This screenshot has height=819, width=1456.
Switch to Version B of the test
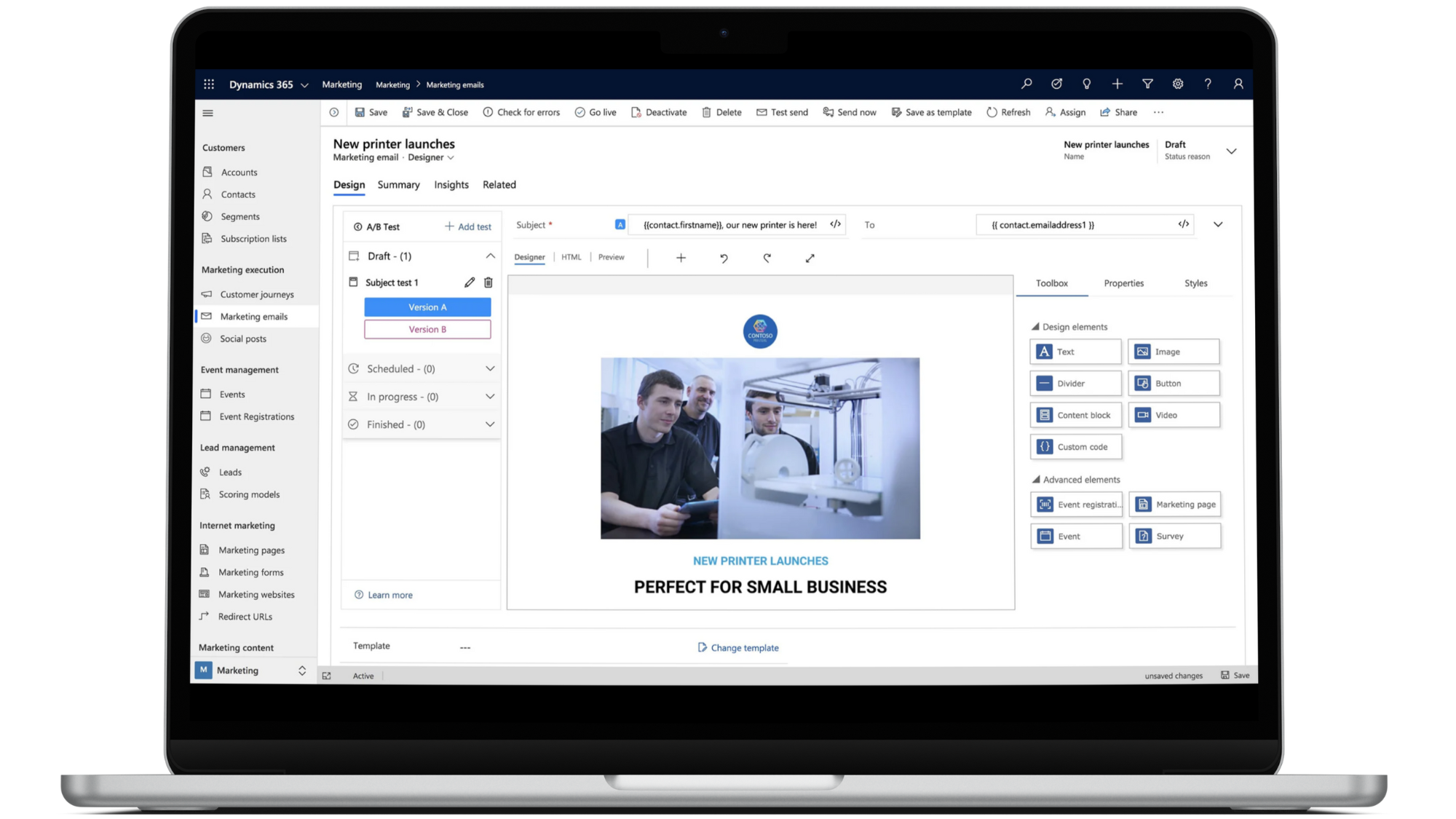point(427,330)
